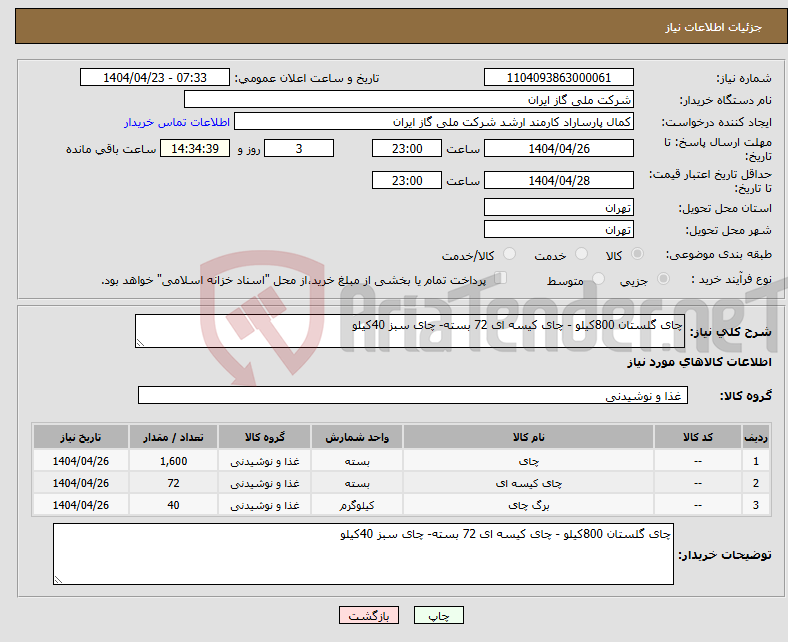This screenshot has height=642, width=788.
Task: Click the request creator field کمال پارساراد
Action: [434, 122]
